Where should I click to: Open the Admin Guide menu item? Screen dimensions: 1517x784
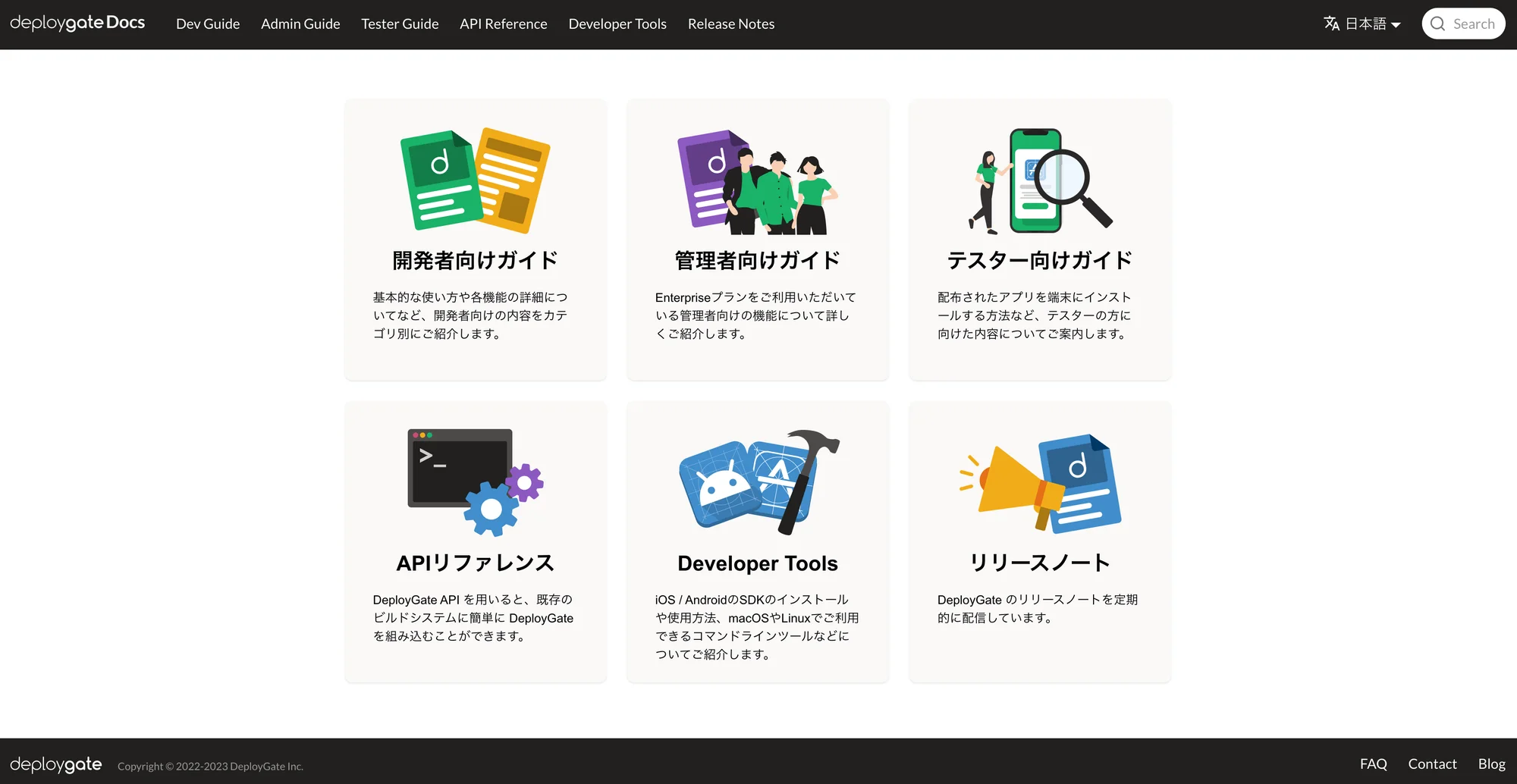300,24
